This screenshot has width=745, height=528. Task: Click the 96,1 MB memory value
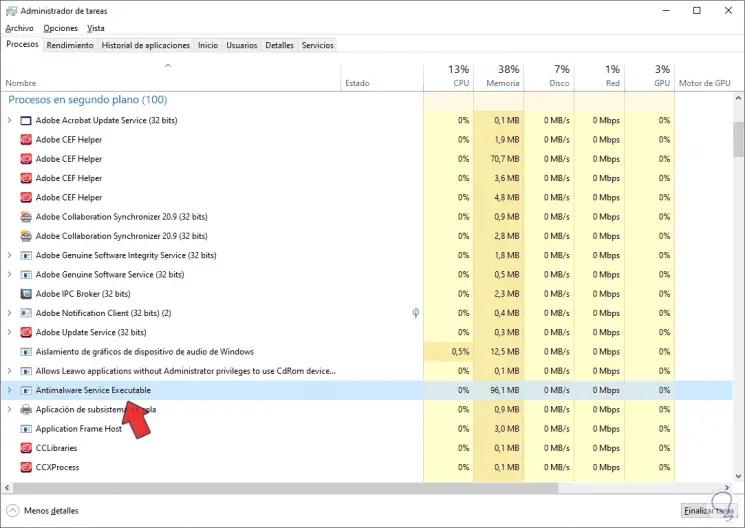pyautogui.click(x=505, y=390)
